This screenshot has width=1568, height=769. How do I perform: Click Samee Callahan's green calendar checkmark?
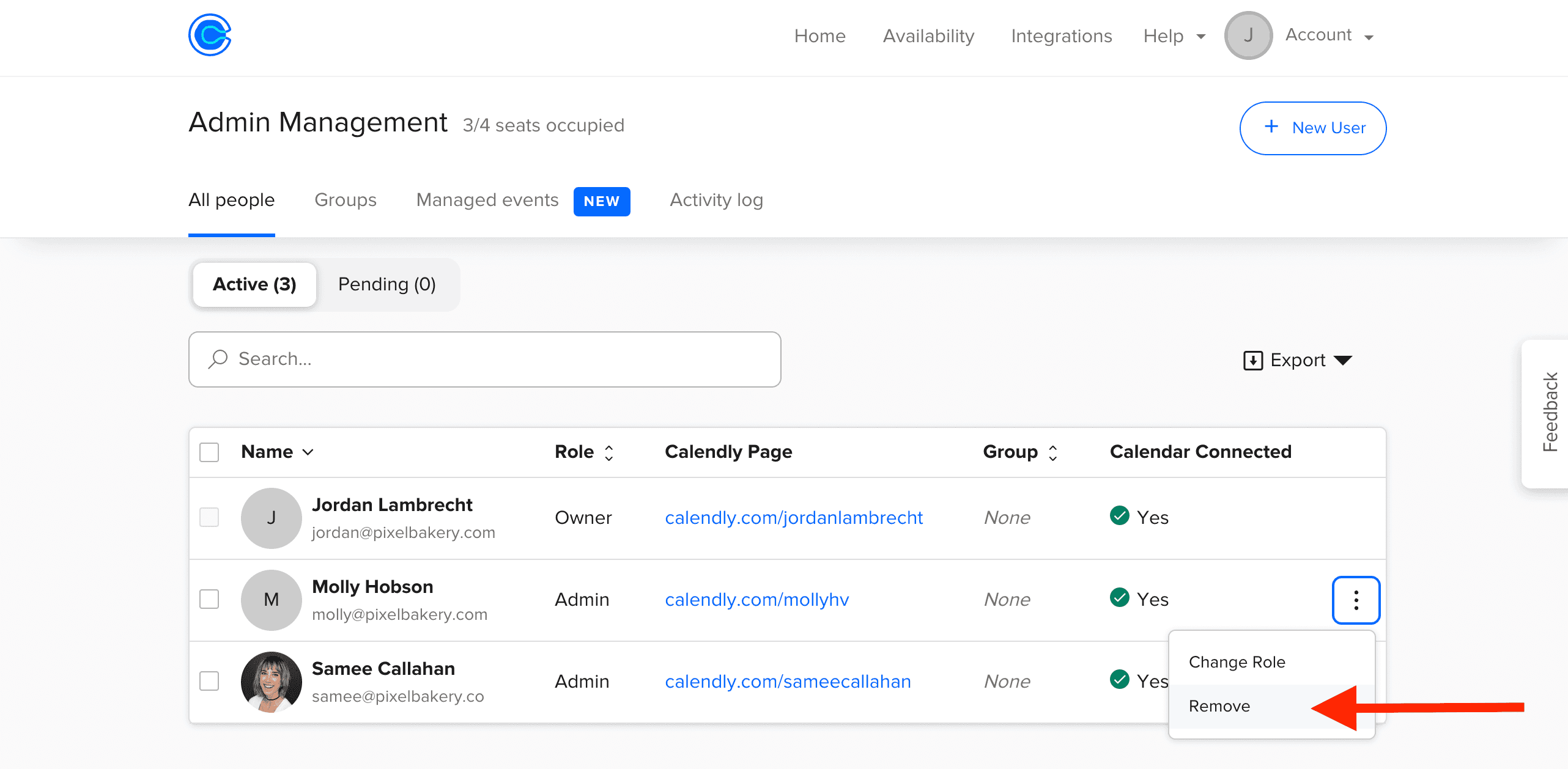(1119, 679)
